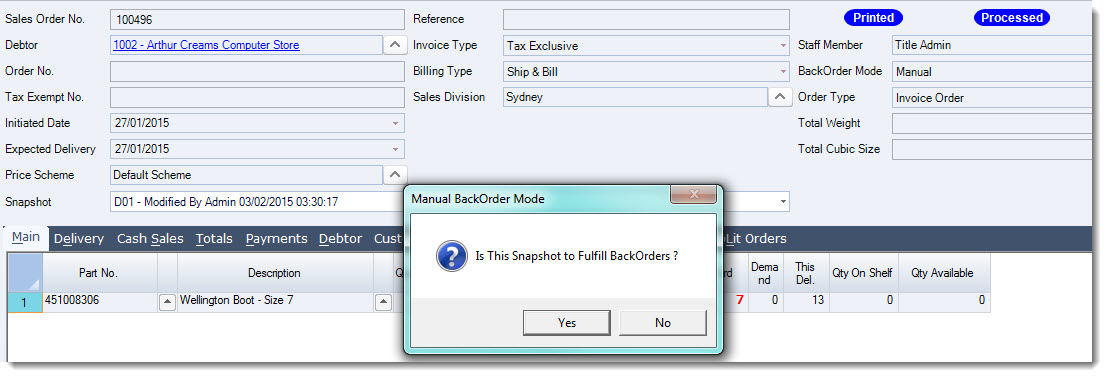This screenshot has width=1107, height=377.
Task: Click the Processed status badge
Action: pyautogui.click(x=1012, y=18)
